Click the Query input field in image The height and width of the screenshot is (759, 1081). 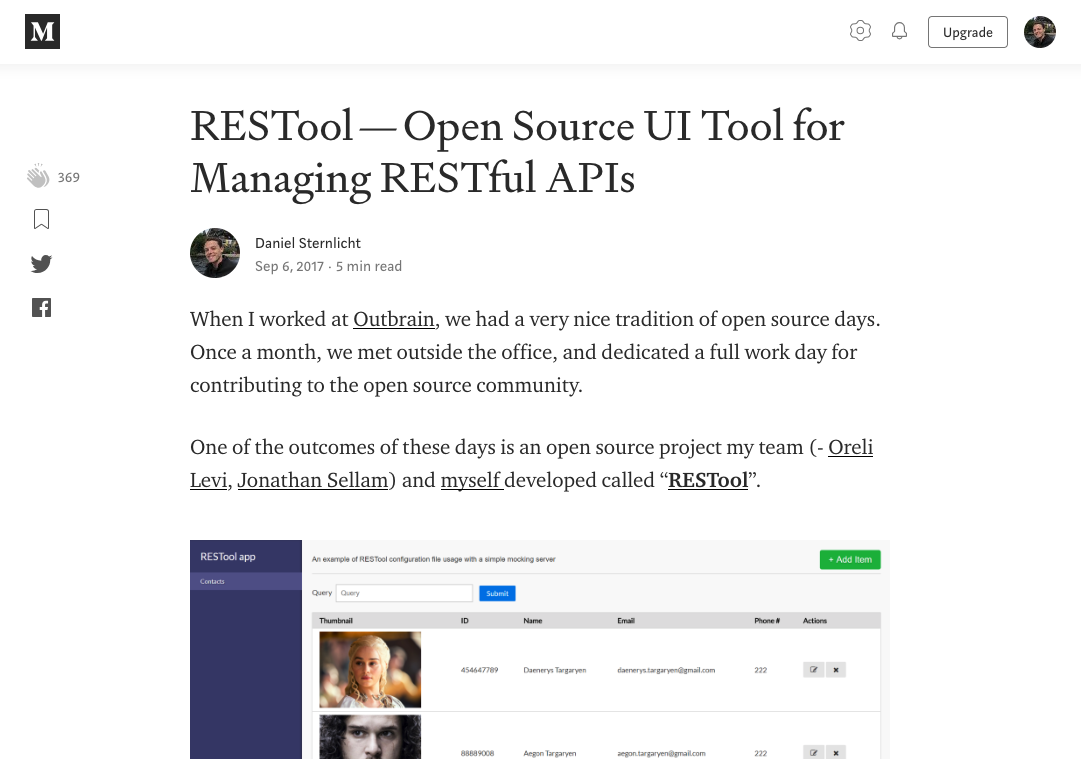(404, 593)
